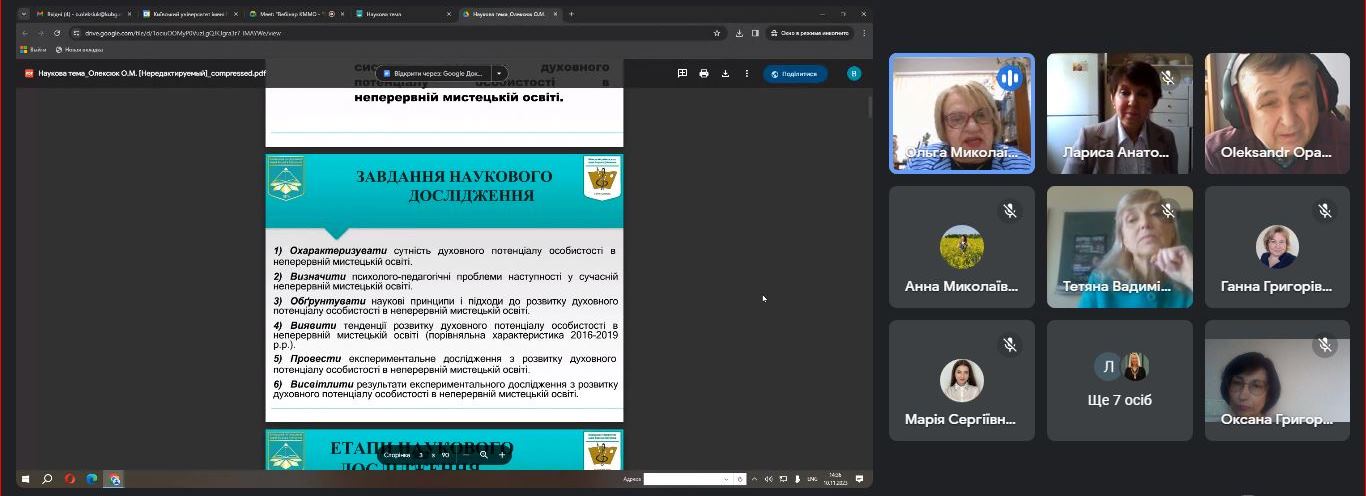Open Windows taskbar search
Screen dimensions: 1366x496
[x=47, y=479]
